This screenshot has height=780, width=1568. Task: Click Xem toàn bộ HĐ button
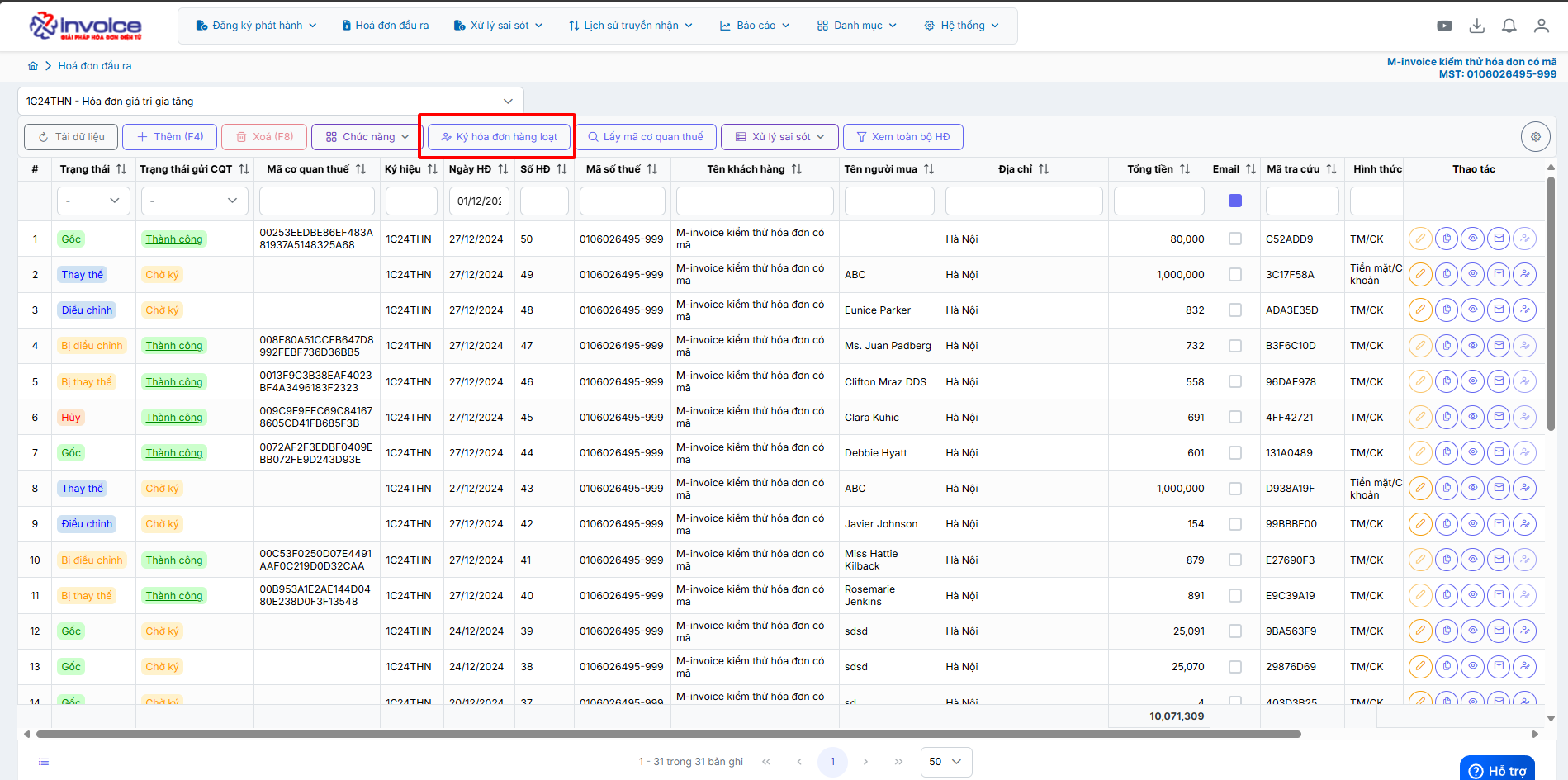903,137
